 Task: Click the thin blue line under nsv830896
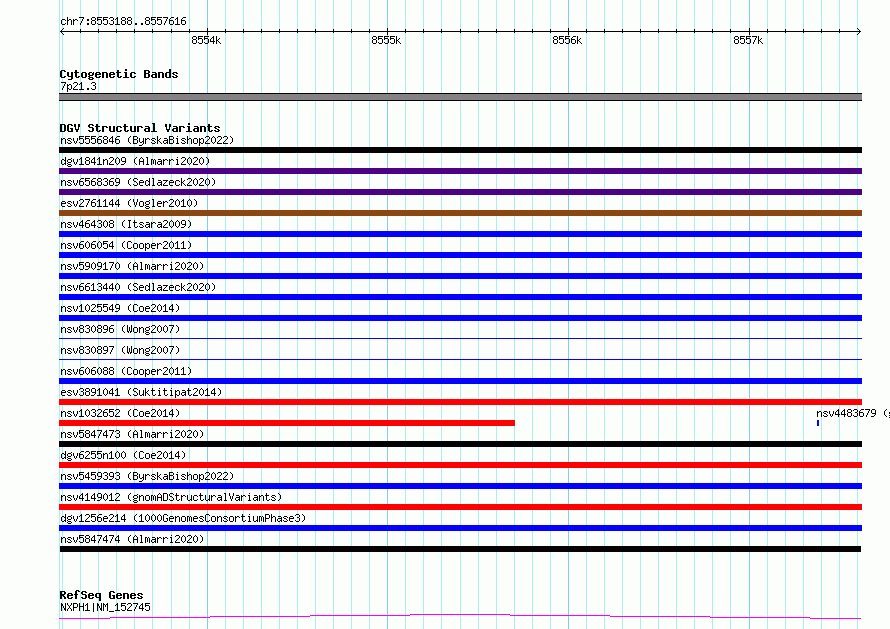coord(460,338)
